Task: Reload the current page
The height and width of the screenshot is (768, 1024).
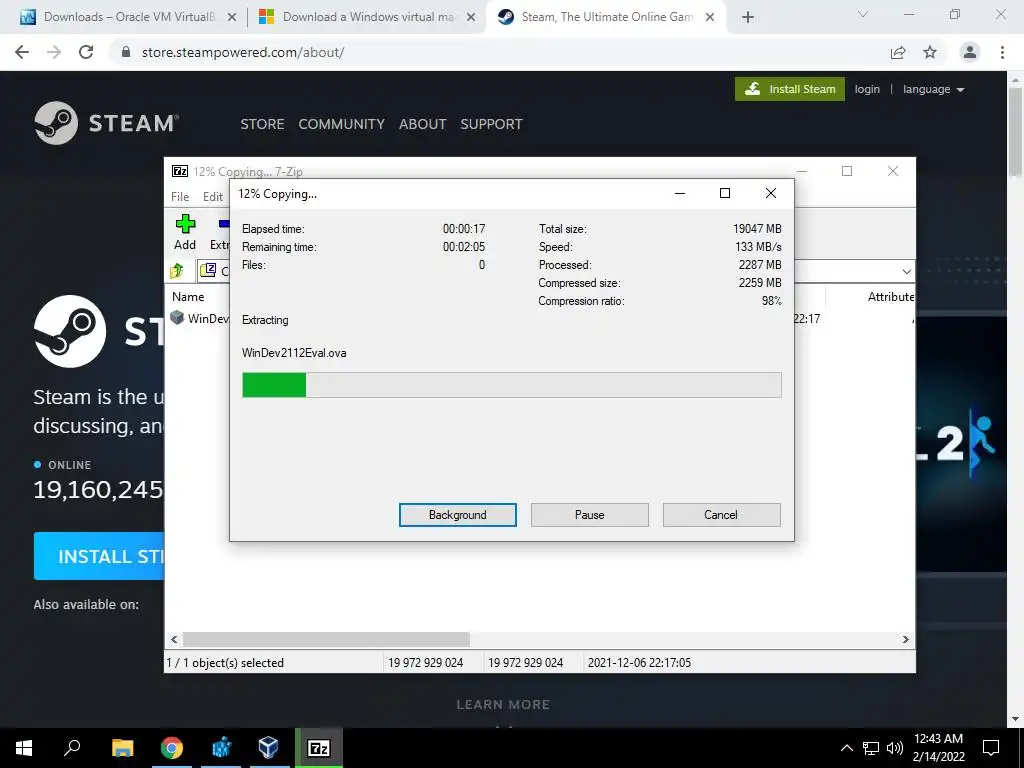Action: pos(86,52)
